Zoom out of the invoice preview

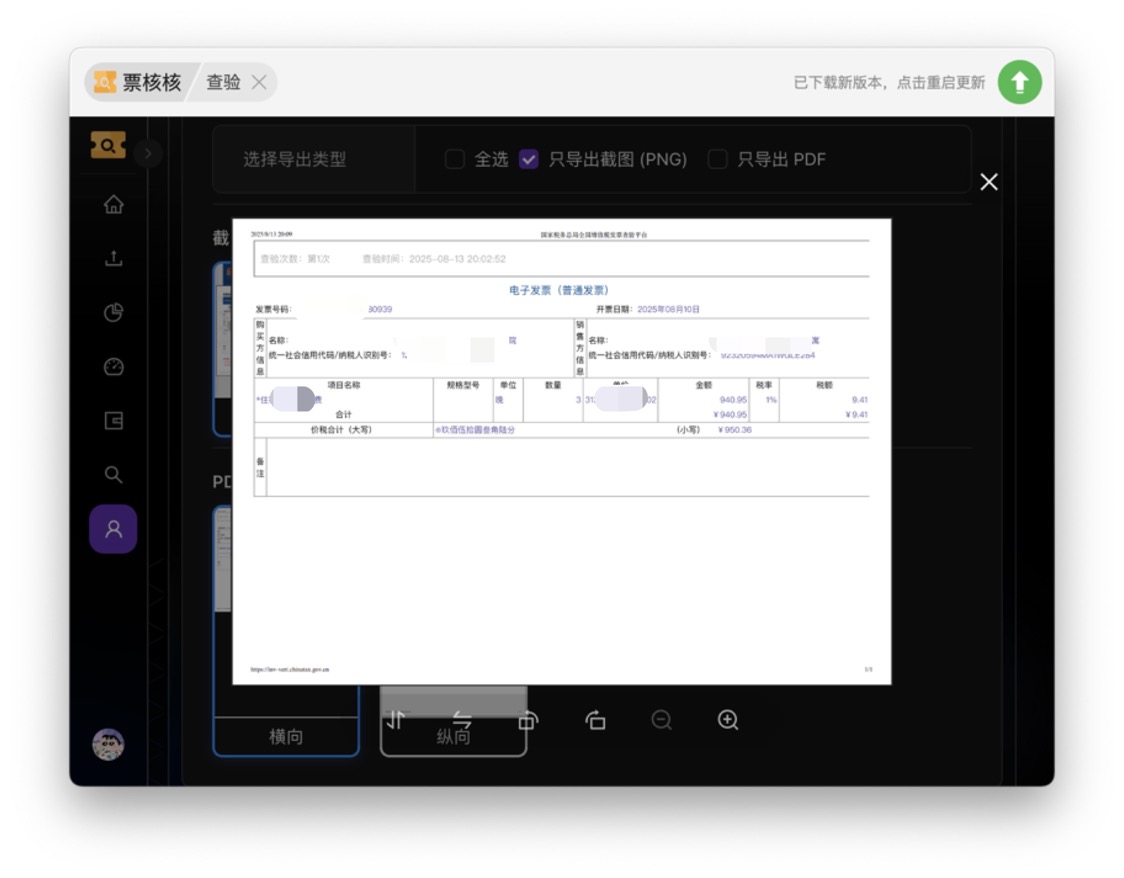pyautogui.click(x=662, y=720)
